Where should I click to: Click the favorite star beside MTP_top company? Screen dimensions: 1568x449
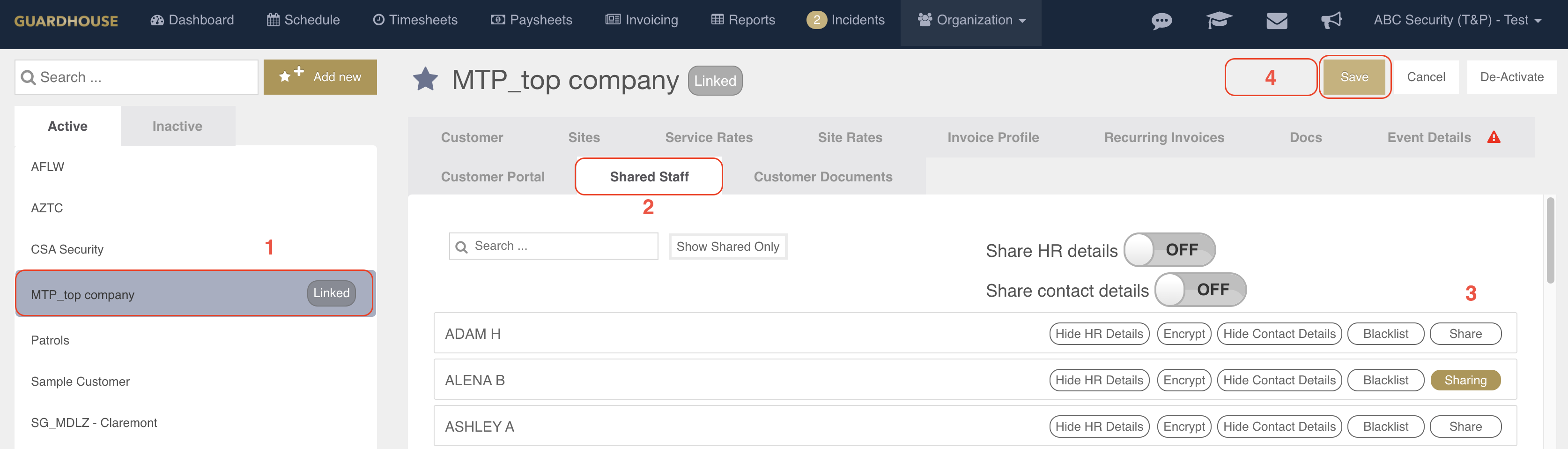[425, 79]
